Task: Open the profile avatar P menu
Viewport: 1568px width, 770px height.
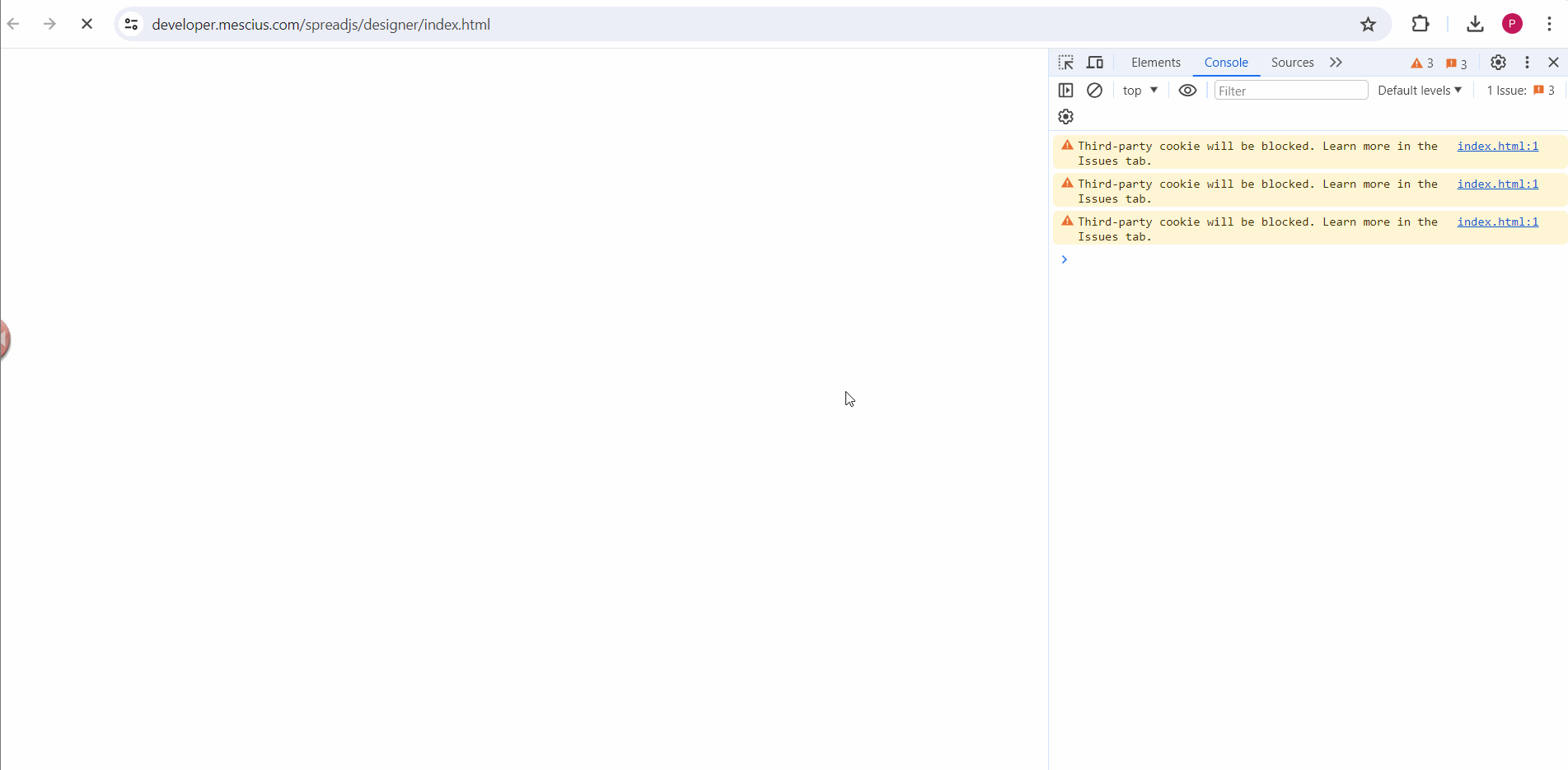Action: (1512, 24)
